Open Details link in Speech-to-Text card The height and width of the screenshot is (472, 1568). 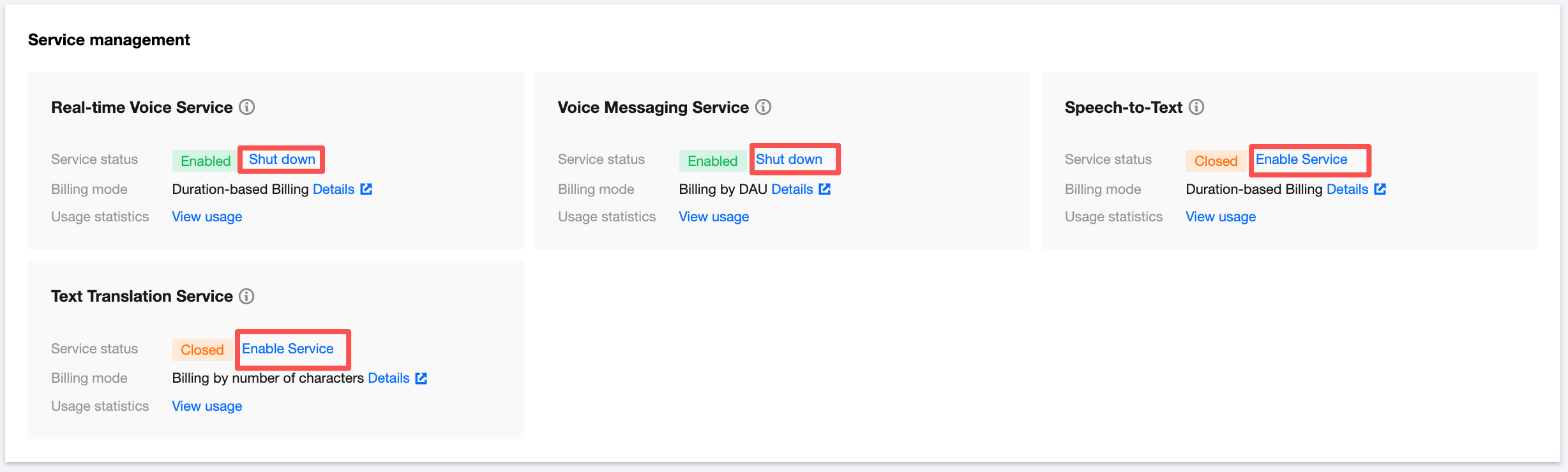click(x=1347, y=189)
